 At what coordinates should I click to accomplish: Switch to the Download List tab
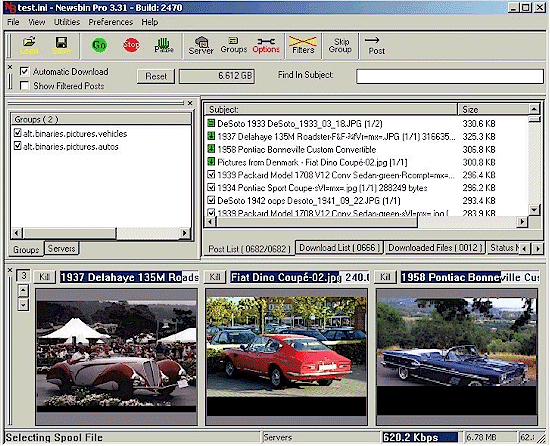[339, 248]
